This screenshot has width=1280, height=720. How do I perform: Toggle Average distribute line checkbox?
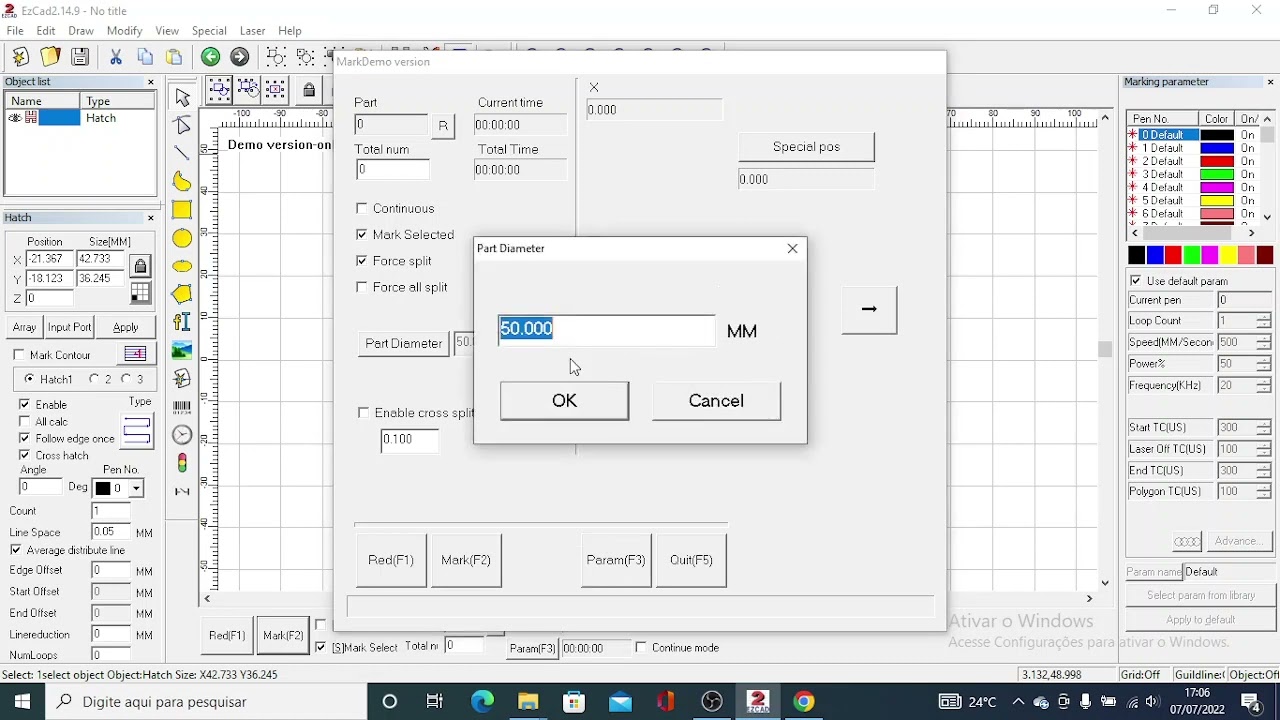(16, 550)
